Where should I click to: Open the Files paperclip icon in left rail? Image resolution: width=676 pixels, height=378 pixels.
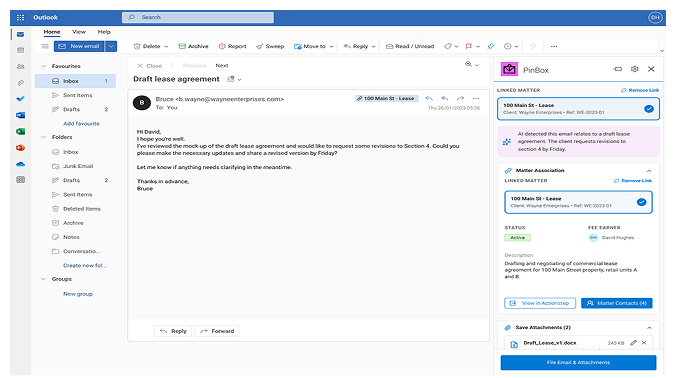(x=20, y=83)
